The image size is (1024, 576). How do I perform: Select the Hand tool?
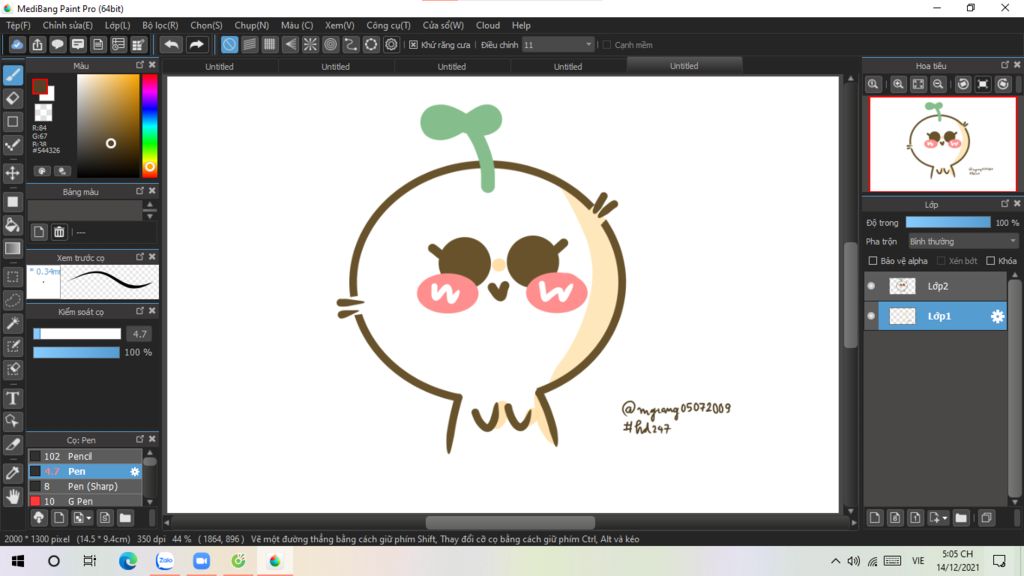coord(13,497)
